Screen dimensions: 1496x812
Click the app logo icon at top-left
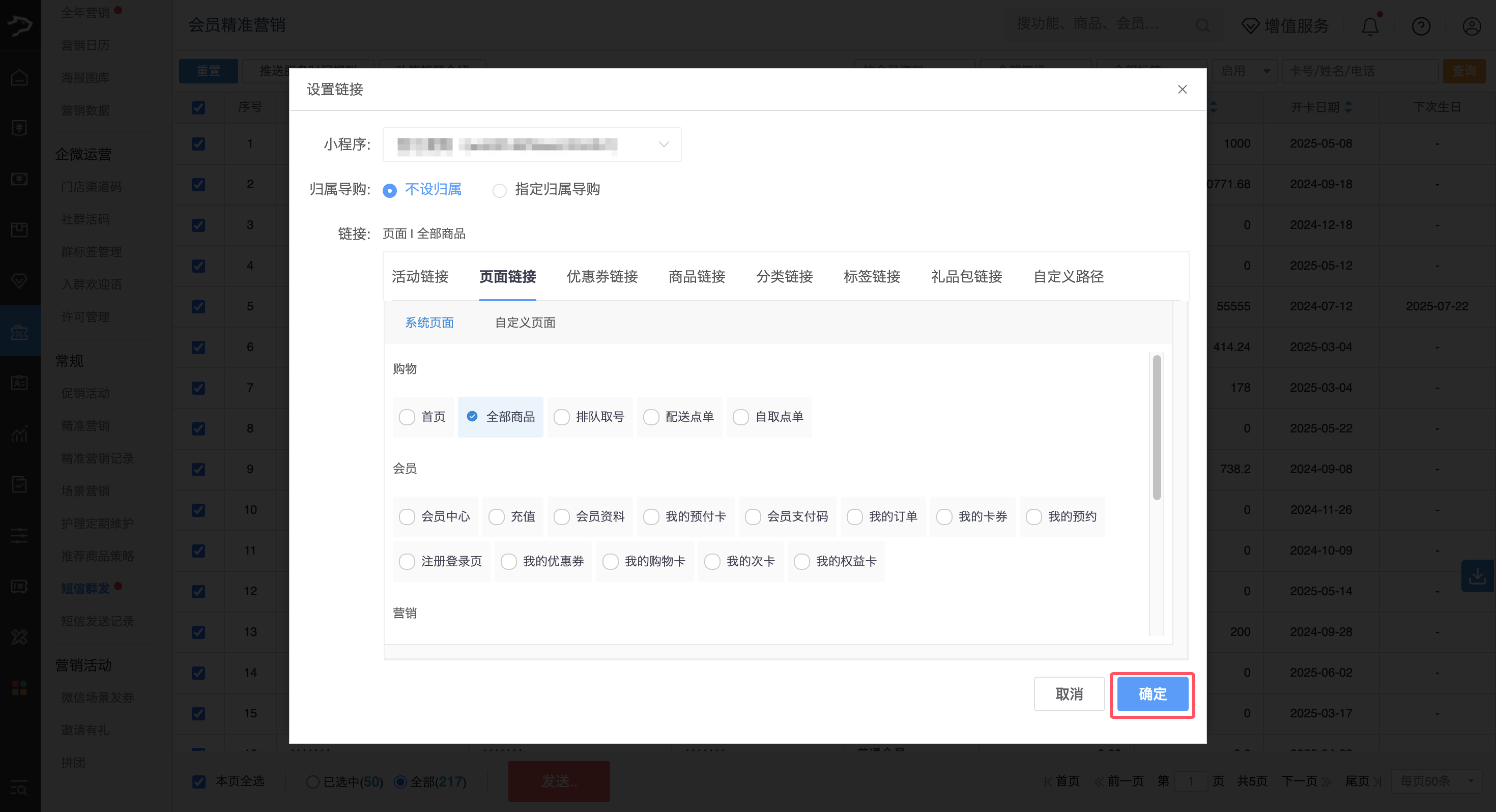(x=20, y=25)
